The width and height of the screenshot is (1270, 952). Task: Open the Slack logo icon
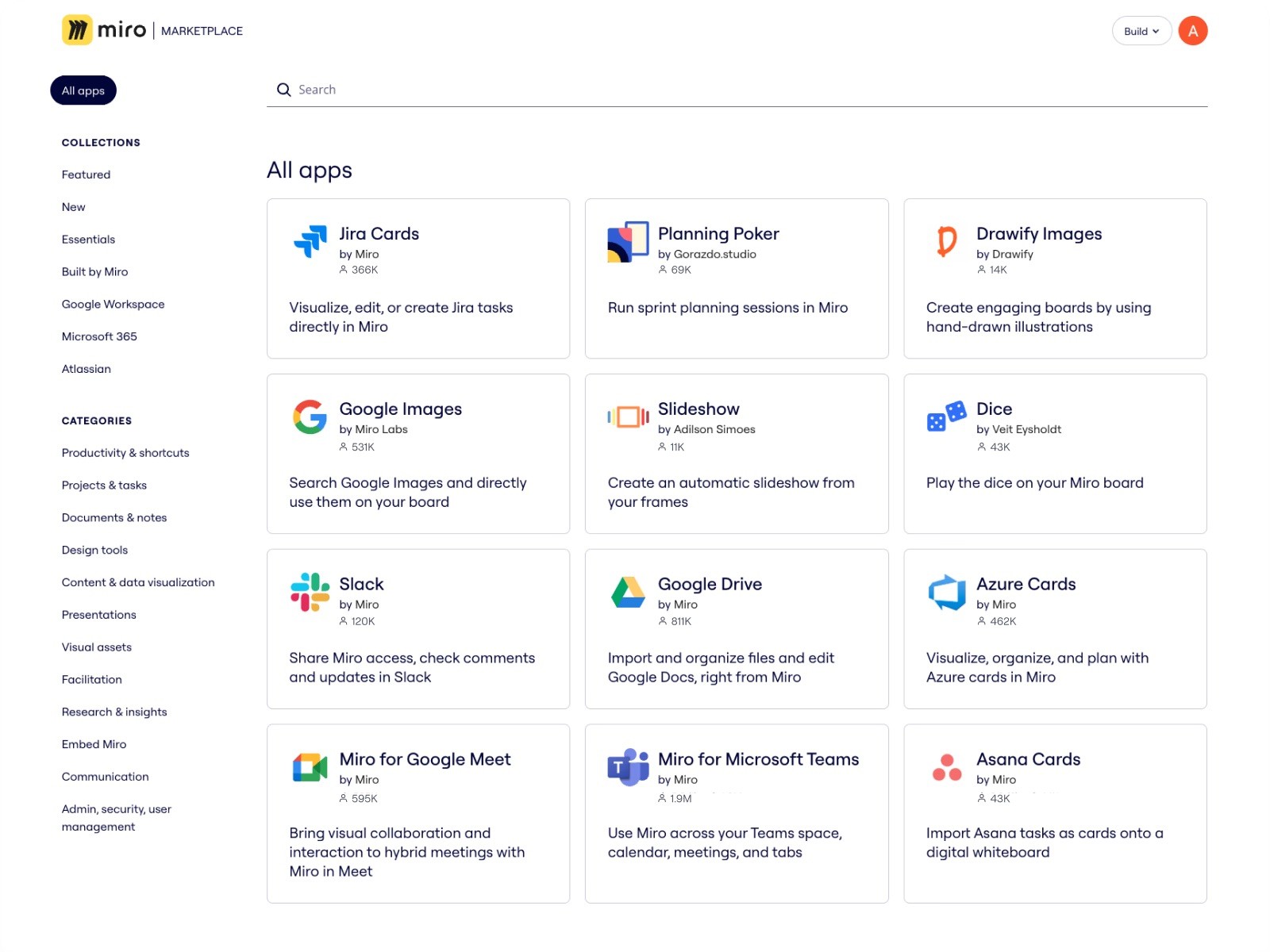coord(310,592)
